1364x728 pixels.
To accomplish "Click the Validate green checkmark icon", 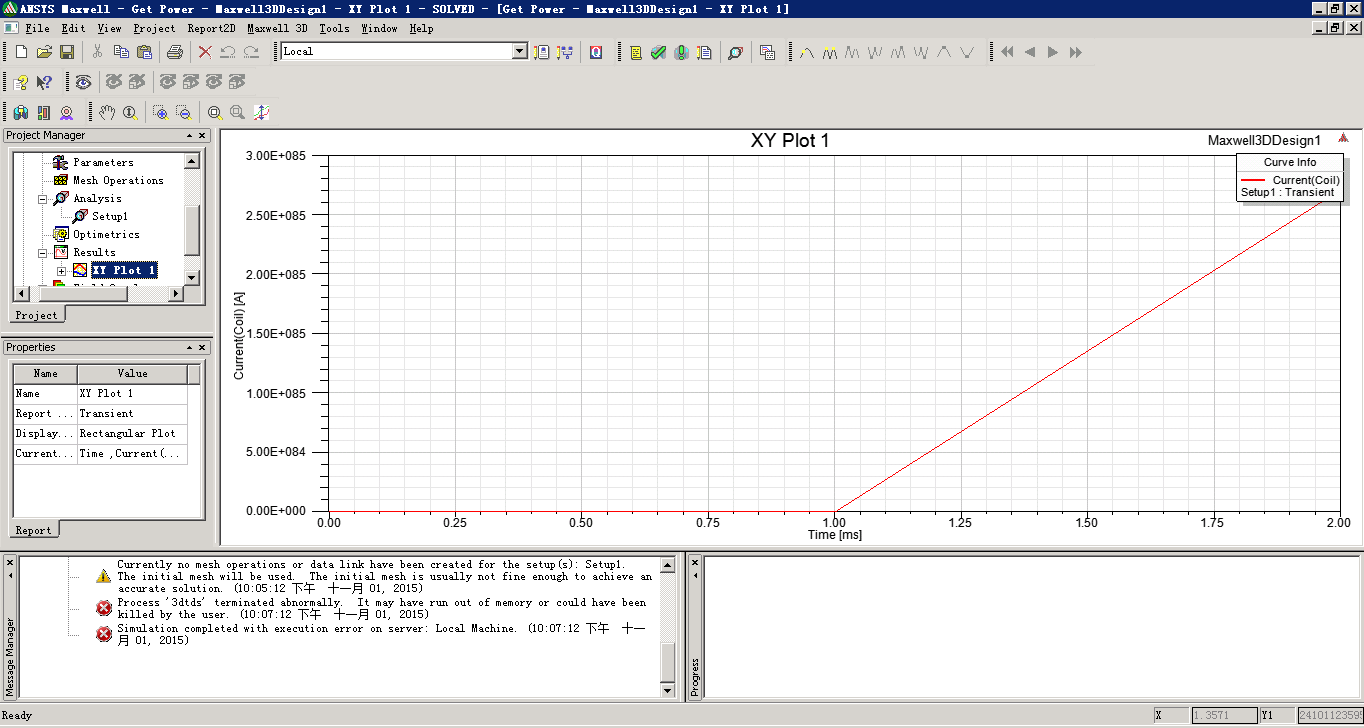I will [658, 52].
